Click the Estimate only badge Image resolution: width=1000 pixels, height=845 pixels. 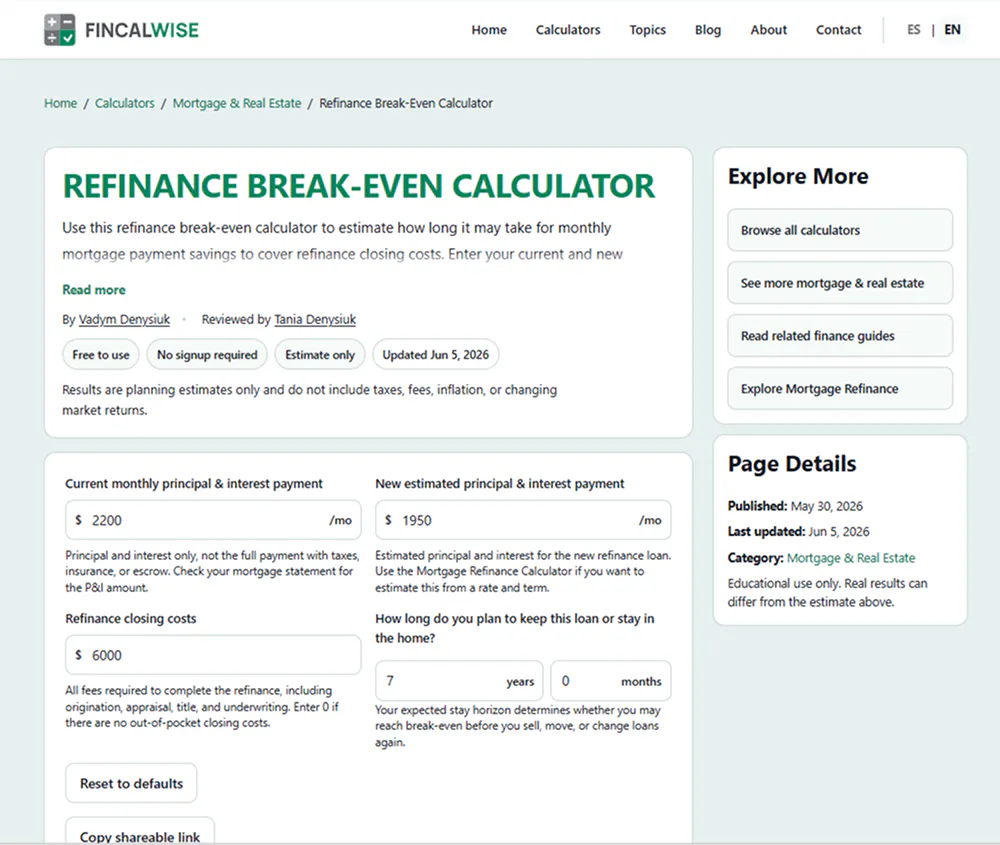(x=320, y=355)
